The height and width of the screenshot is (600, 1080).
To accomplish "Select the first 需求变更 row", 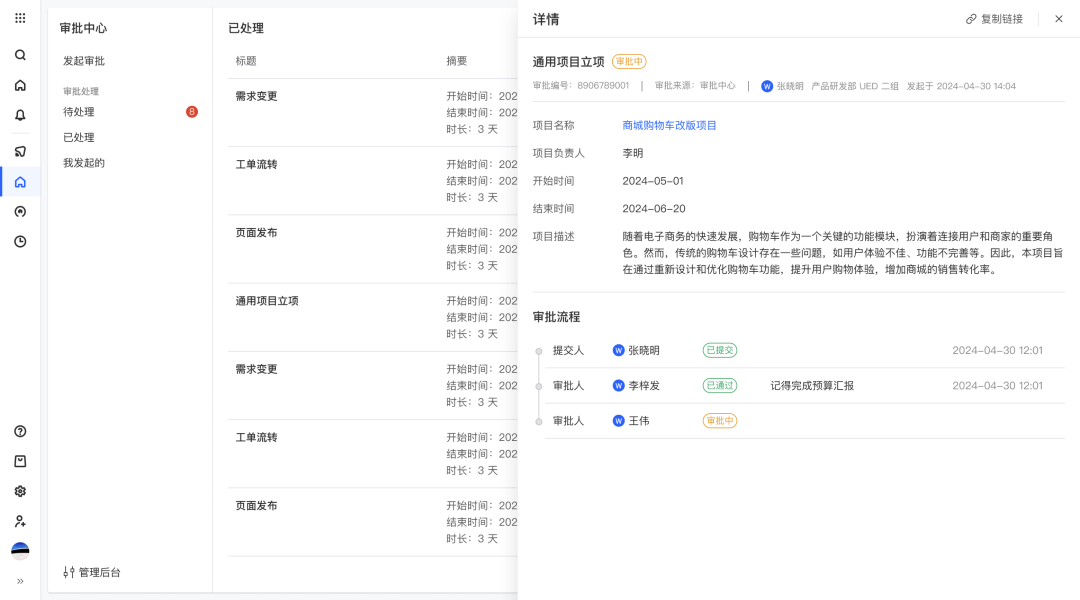I will (x=257, y=96).
